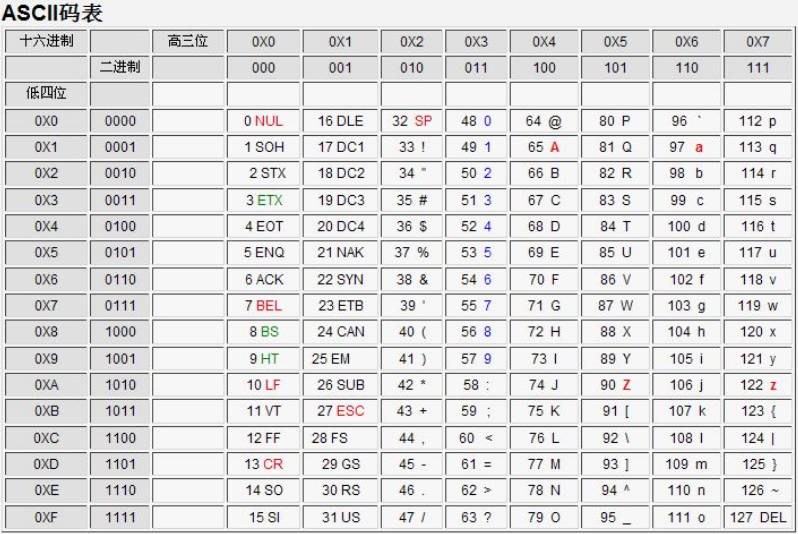Click the binary 011 column header
The height and width of the screenshot is (534, 798).
[476, 67]
